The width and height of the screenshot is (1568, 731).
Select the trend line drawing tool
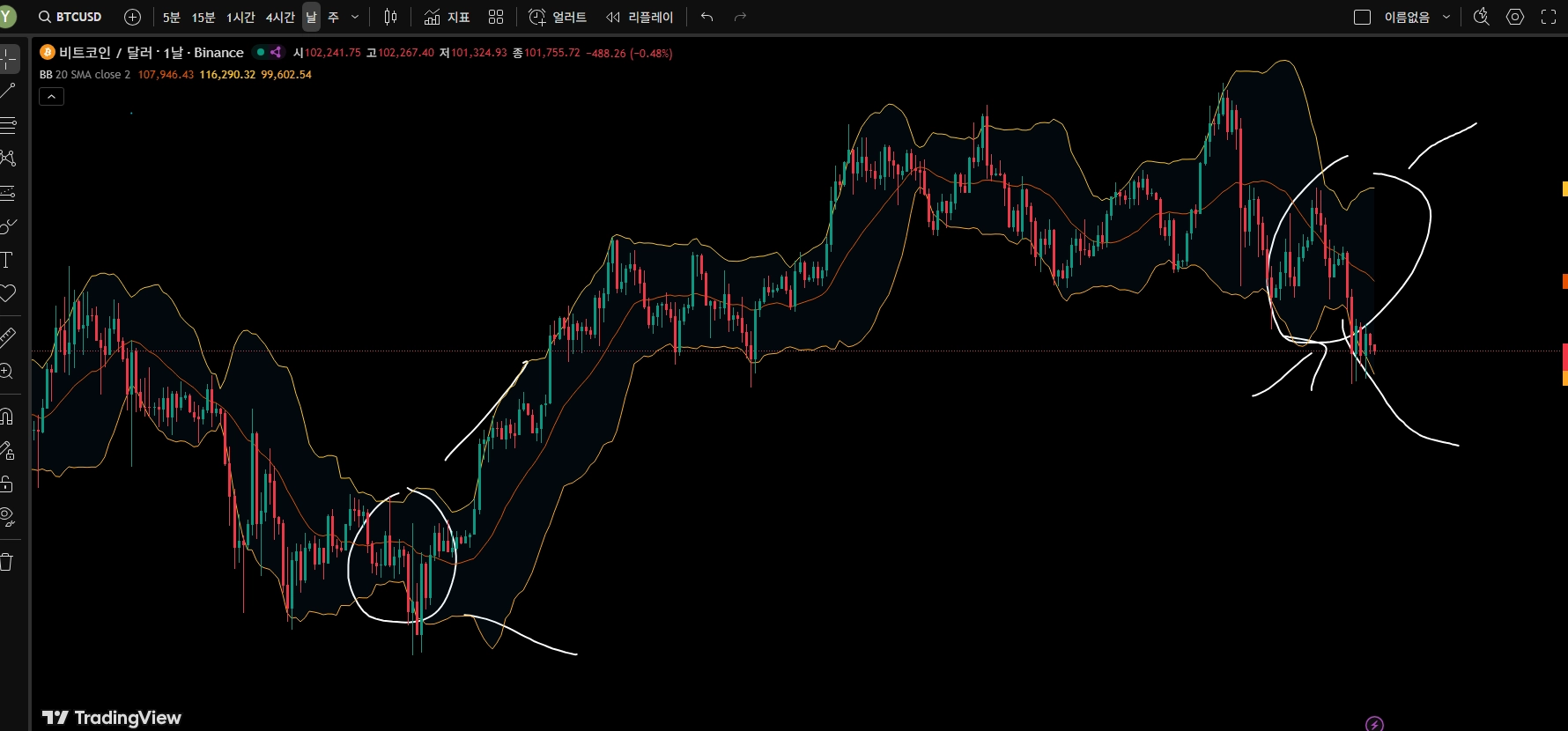8,91
